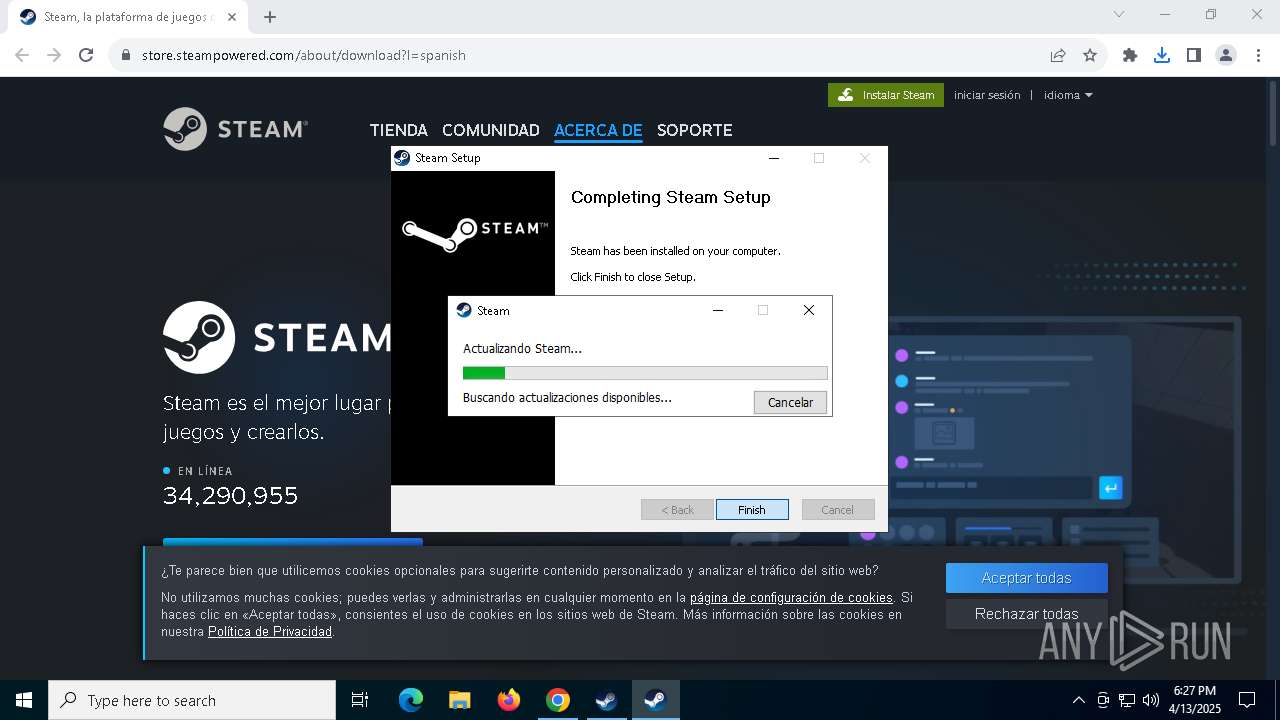Click the Steam browser tab
The height and width of the screenshot is (720, 1280).
coord(128,17)
